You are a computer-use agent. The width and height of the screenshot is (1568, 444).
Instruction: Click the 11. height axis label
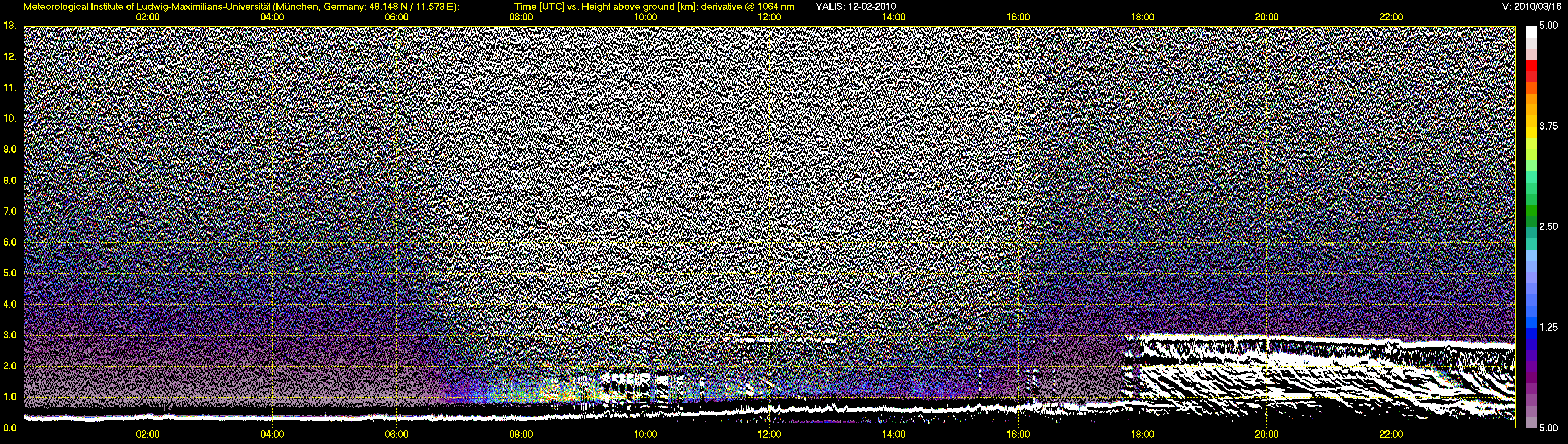pyautogui.click(x=10, y=88)
